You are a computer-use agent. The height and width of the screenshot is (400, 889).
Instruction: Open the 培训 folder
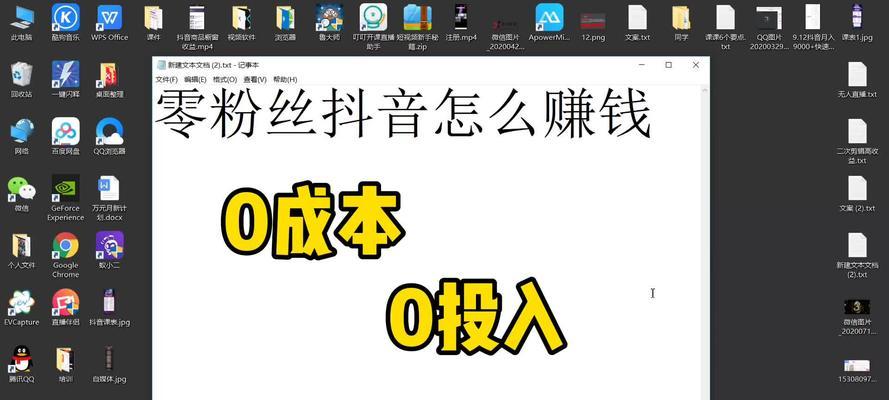click(x=64, y=365)
